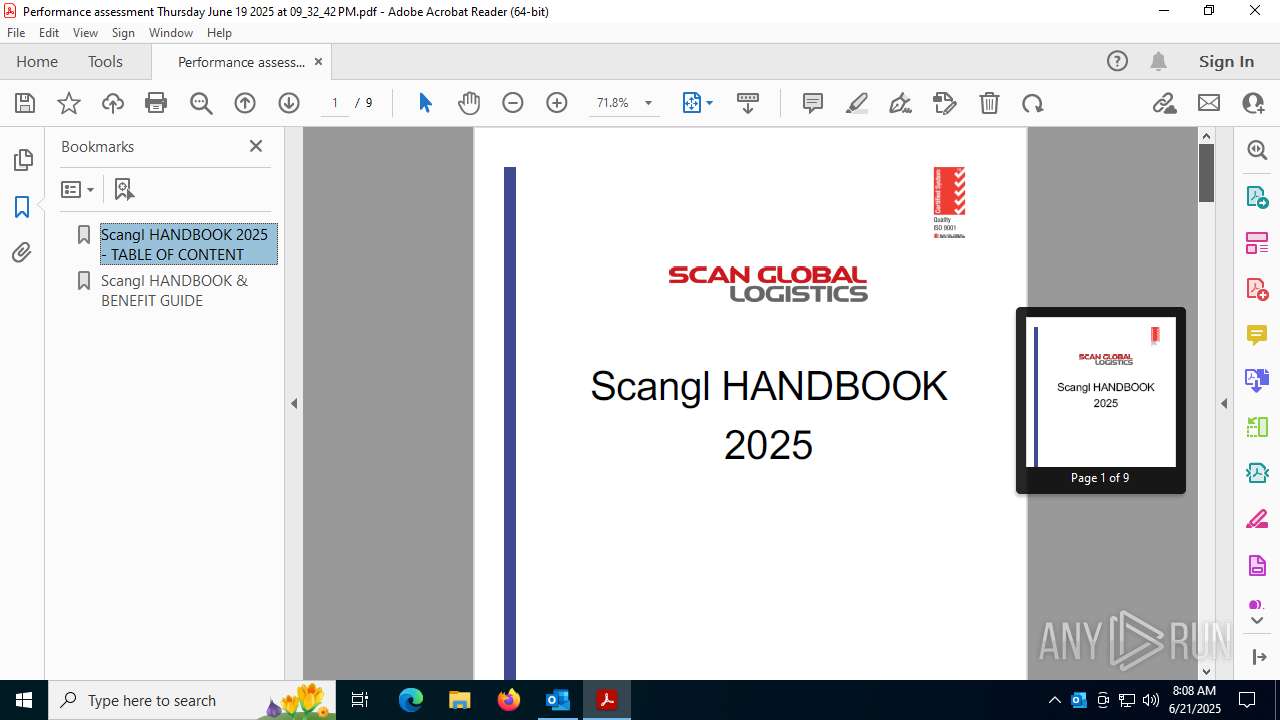Toggle the scrolling mode icon
1280x720 pixels.
(748, 103)
